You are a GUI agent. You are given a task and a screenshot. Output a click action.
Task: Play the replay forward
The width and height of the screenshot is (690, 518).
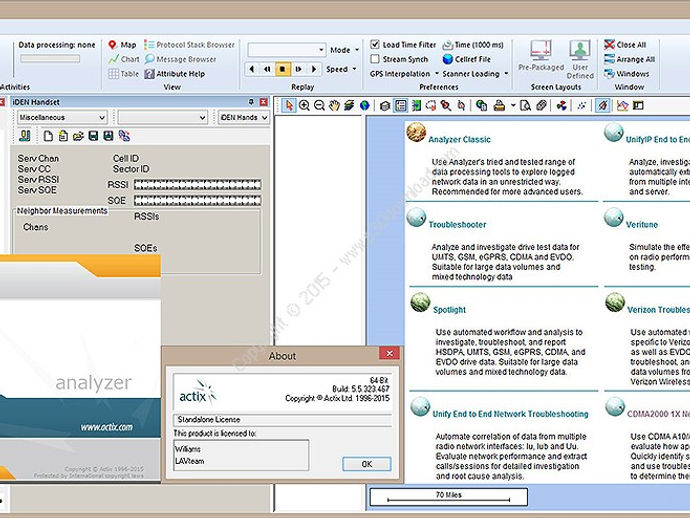tap(314, 69)
